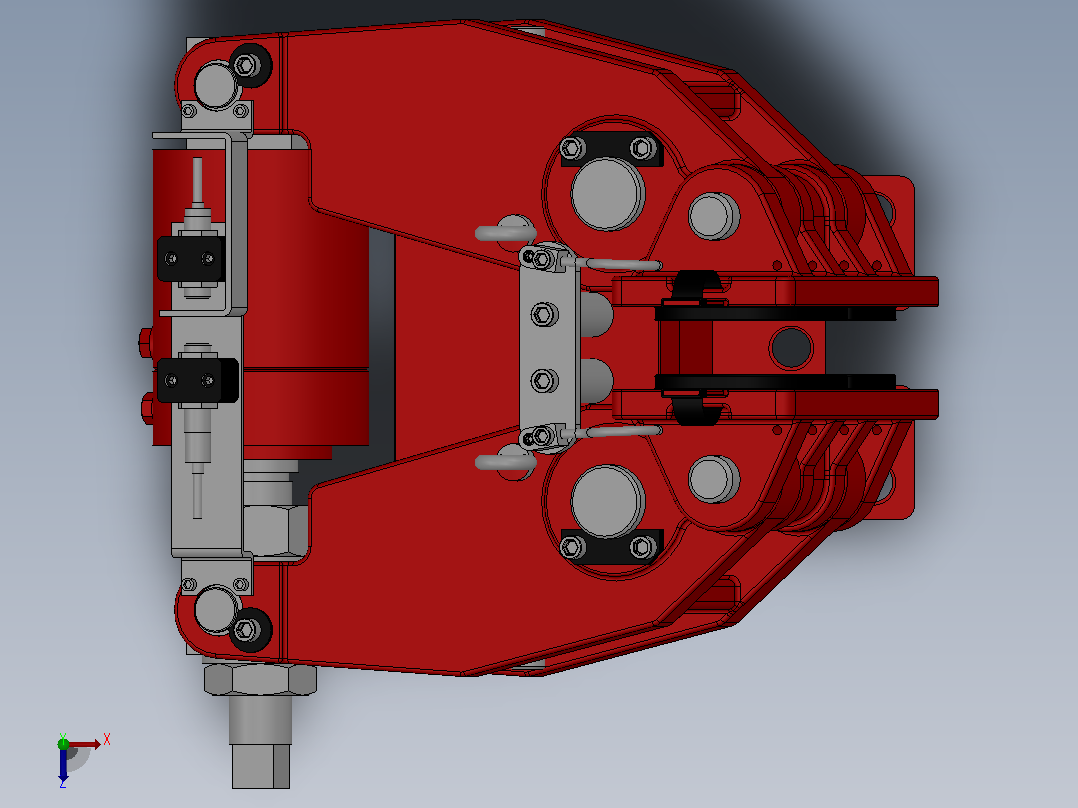Click the red X axis of the triad
Viewport: 1078px width, 808px height.
pyautogui.click(x=85, y=744)
